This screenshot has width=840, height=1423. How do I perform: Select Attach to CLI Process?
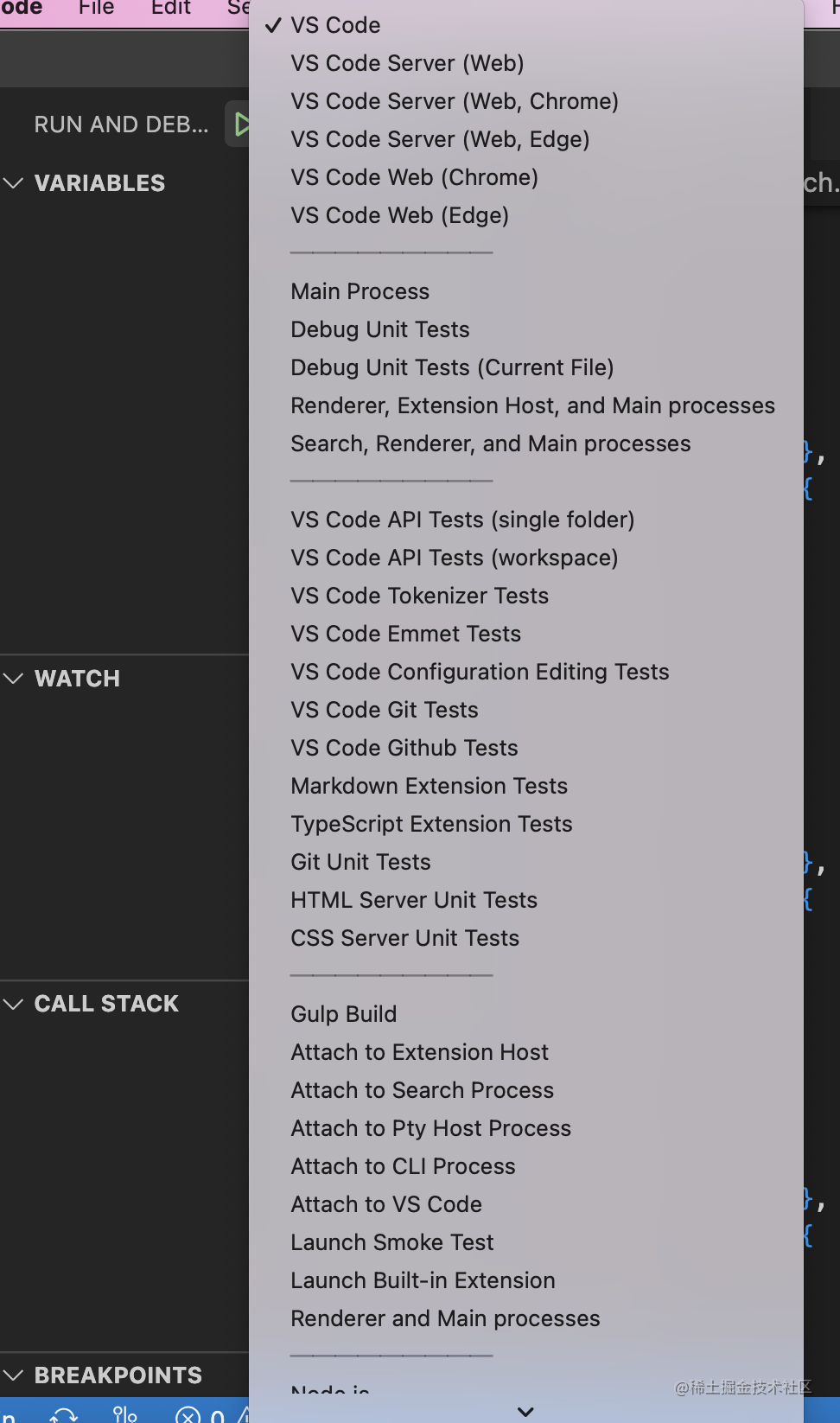[525, 1166]
